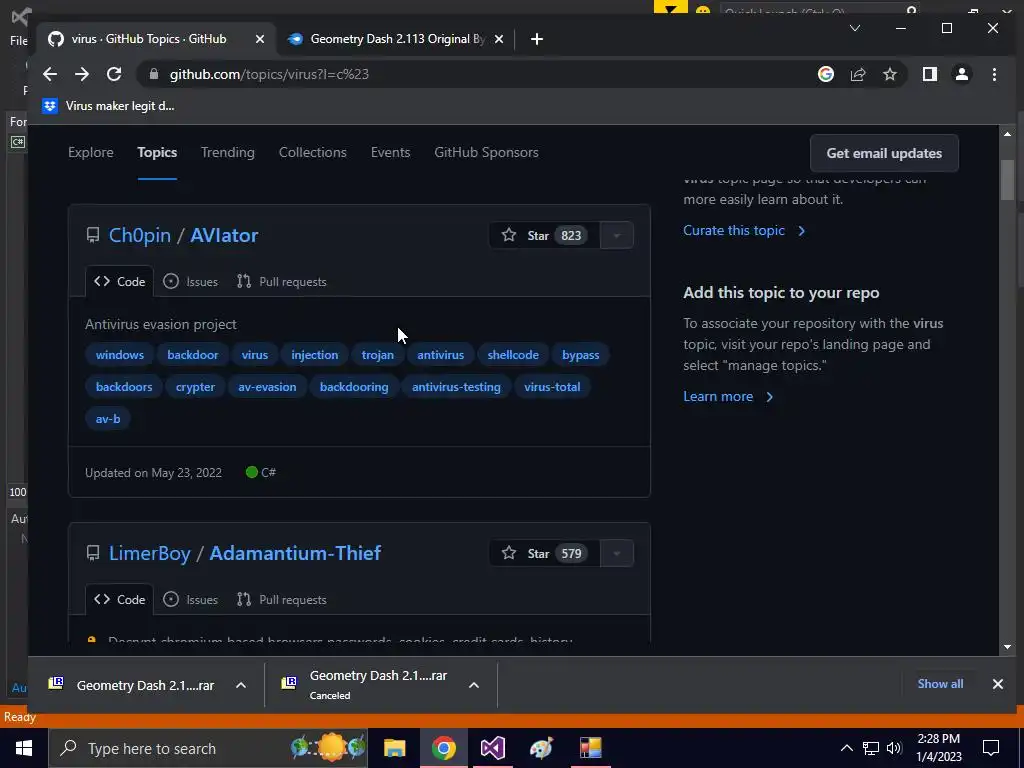Click the page scrollbar down arrow

(x=1007, y=647)
